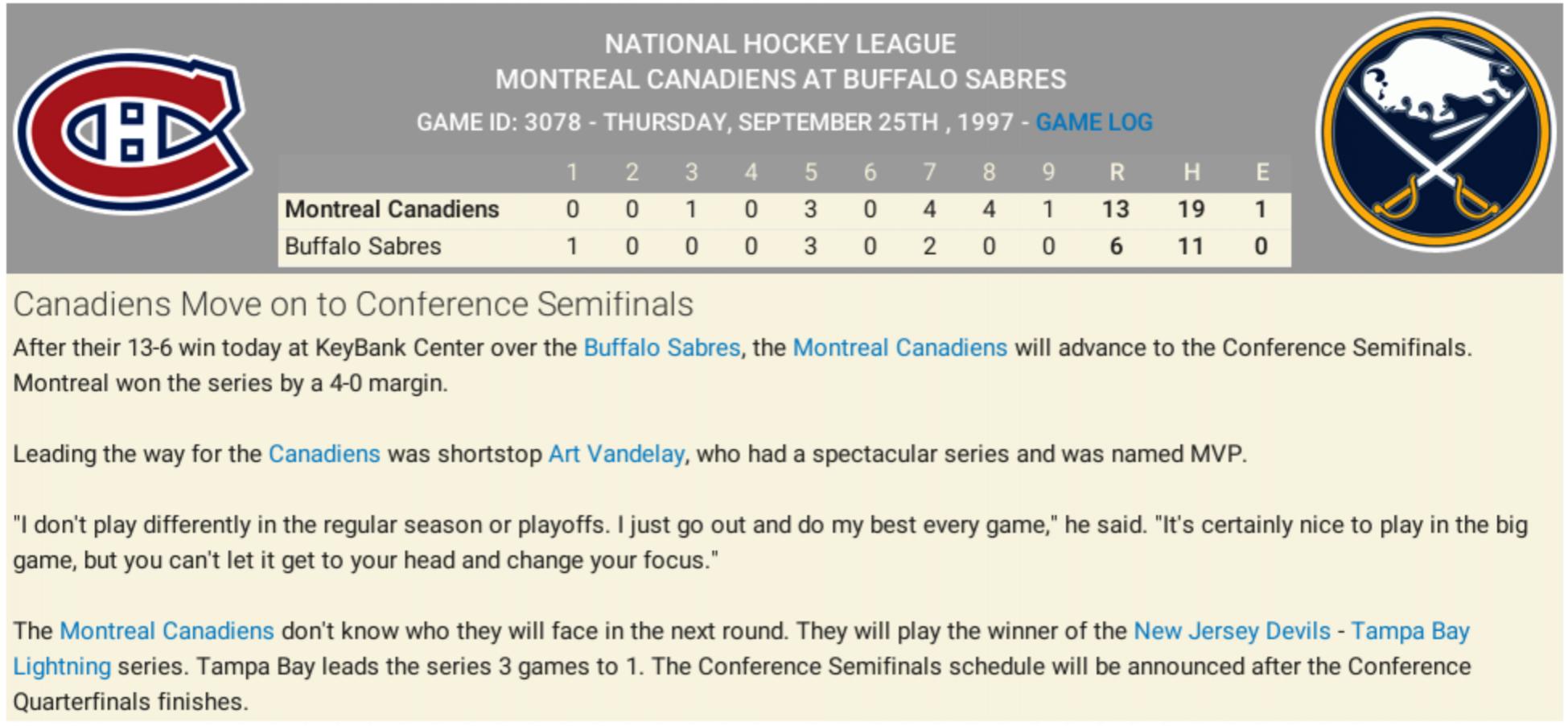Screen dimensions: 1568x726
Task: Click the Canadiens link before 'was shortstop'
Action: (323, 454)
